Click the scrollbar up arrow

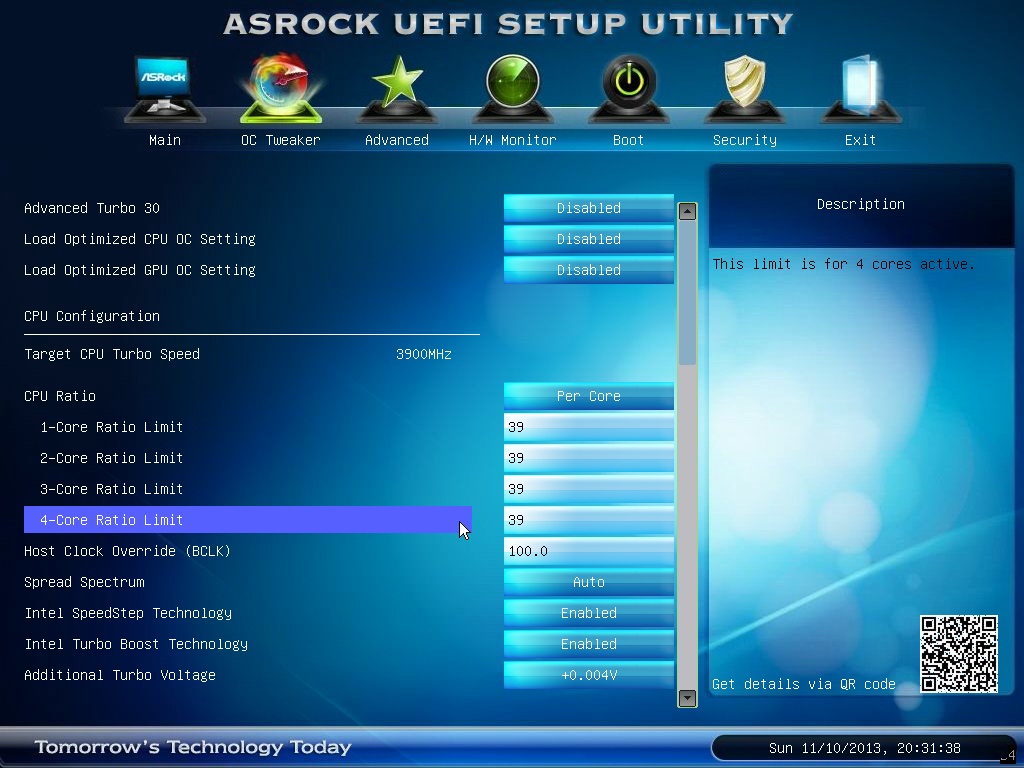[687, 211]
